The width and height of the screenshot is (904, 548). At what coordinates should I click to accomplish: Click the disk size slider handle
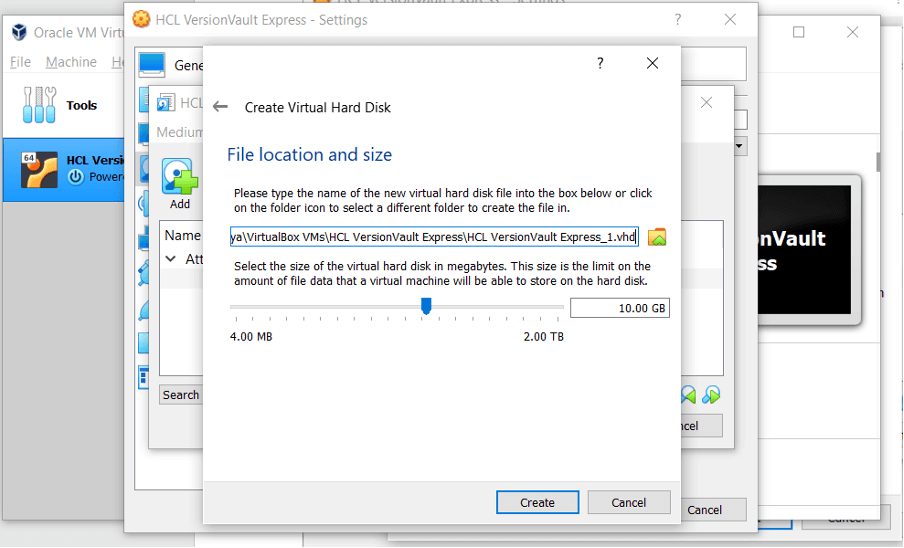point(426,306)
